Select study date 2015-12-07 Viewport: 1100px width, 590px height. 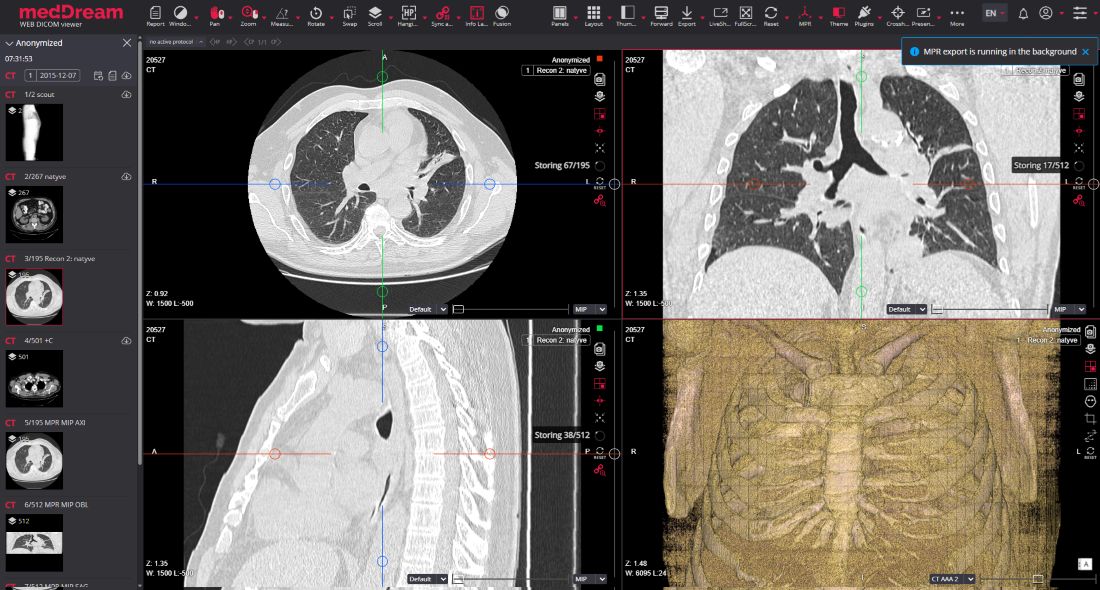click(x=52, y=75)
